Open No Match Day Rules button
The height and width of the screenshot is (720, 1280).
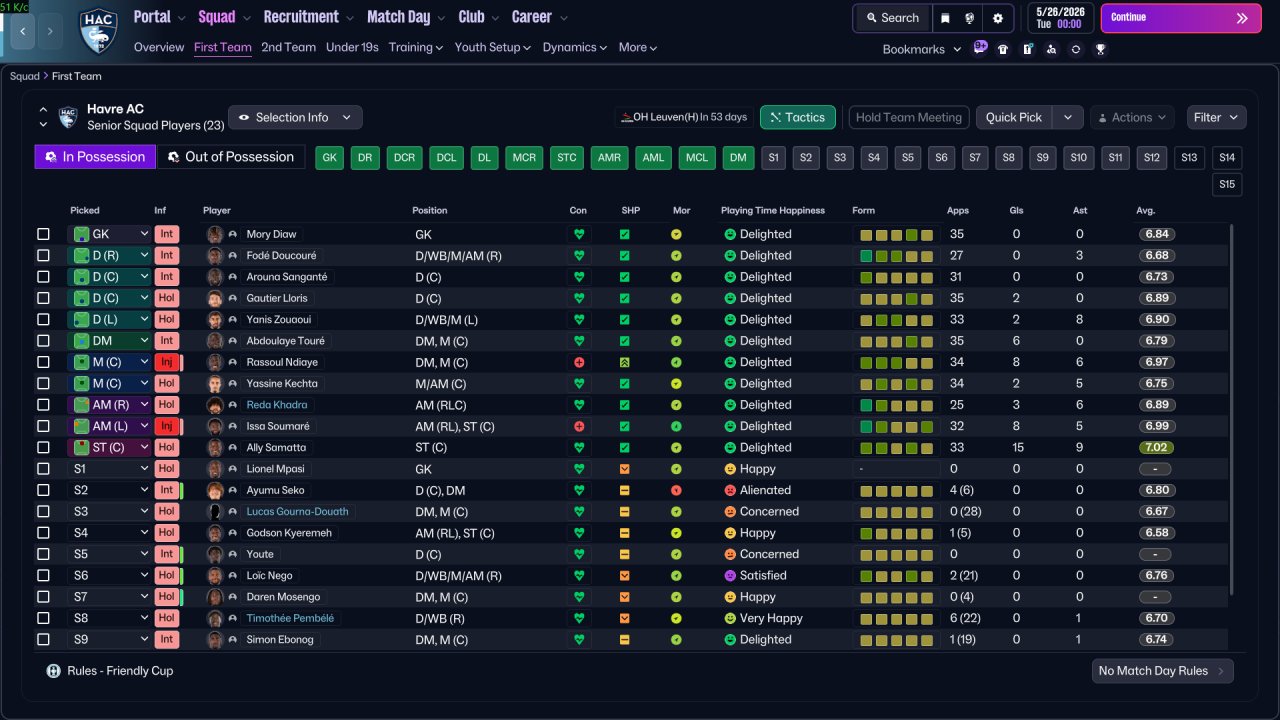(x=1162, y=671)
